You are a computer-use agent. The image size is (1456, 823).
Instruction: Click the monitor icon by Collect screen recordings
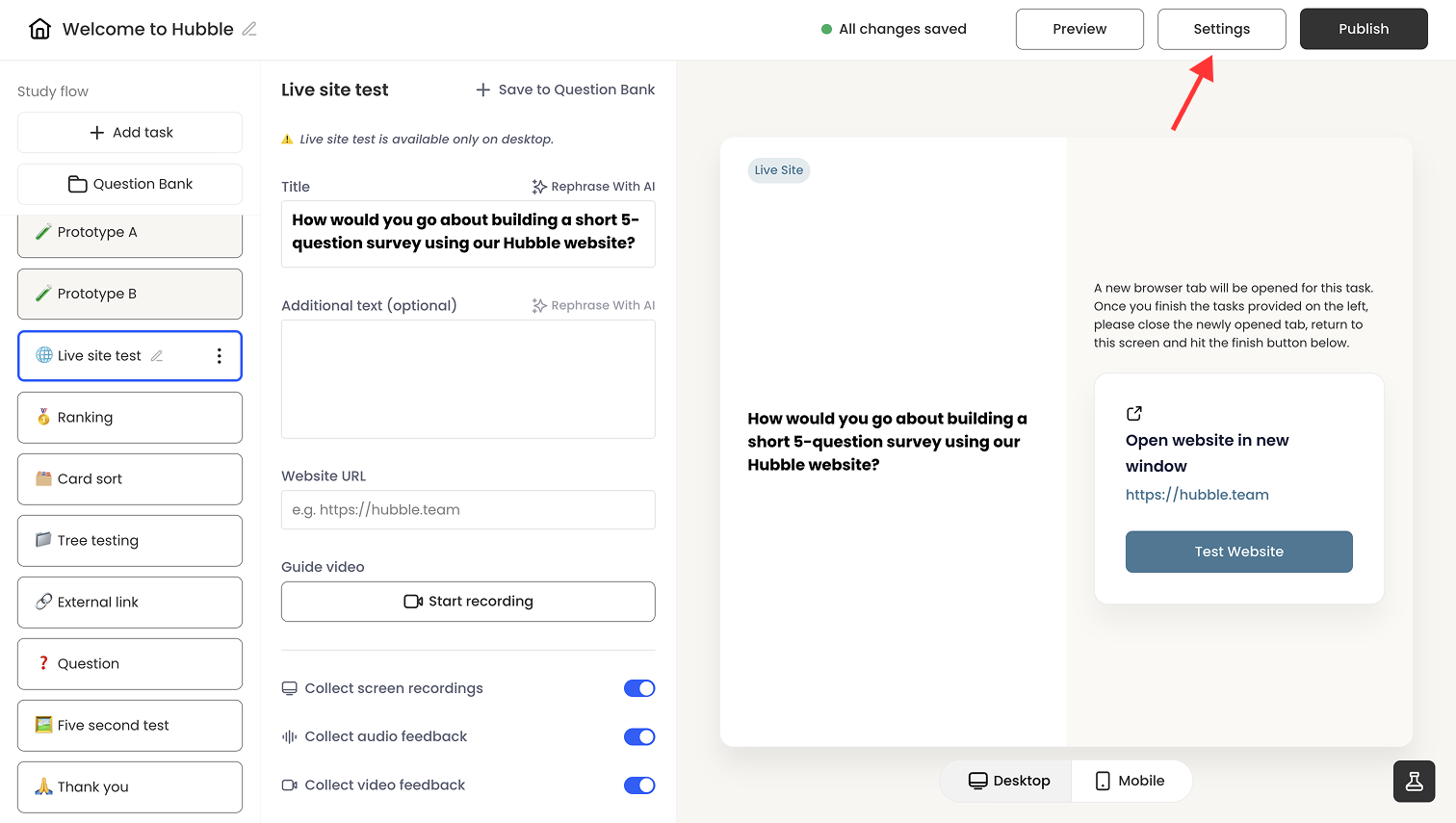289,688
